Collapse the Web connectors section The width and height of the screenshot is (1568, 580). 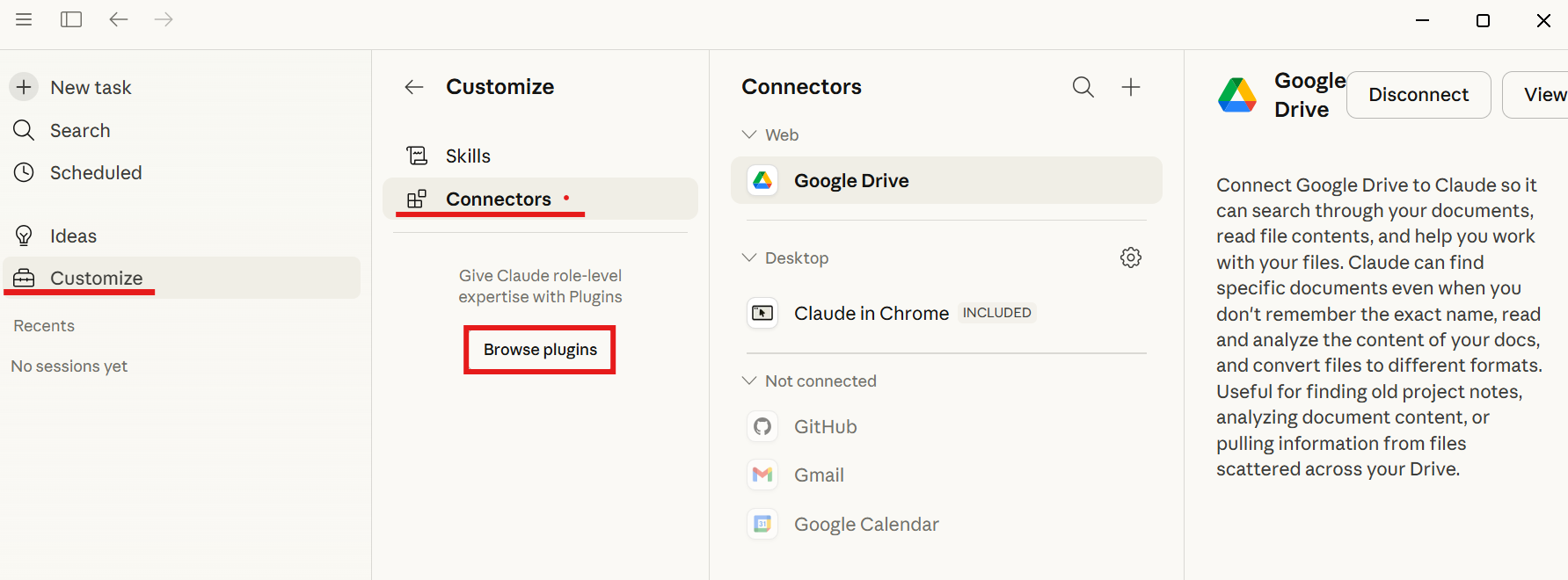click(748, 134)
